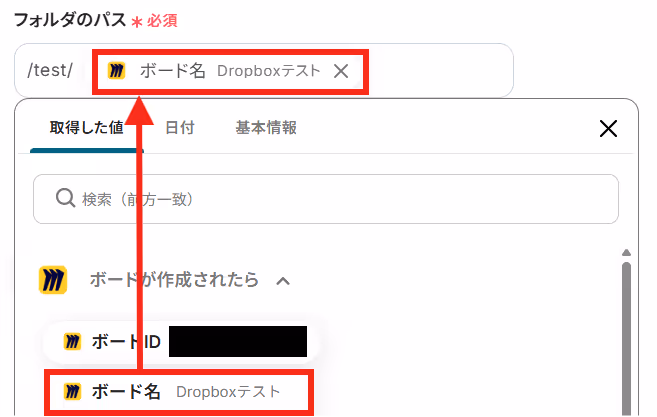Click the Miro icon next to ボード名 option

coord(72,392)
